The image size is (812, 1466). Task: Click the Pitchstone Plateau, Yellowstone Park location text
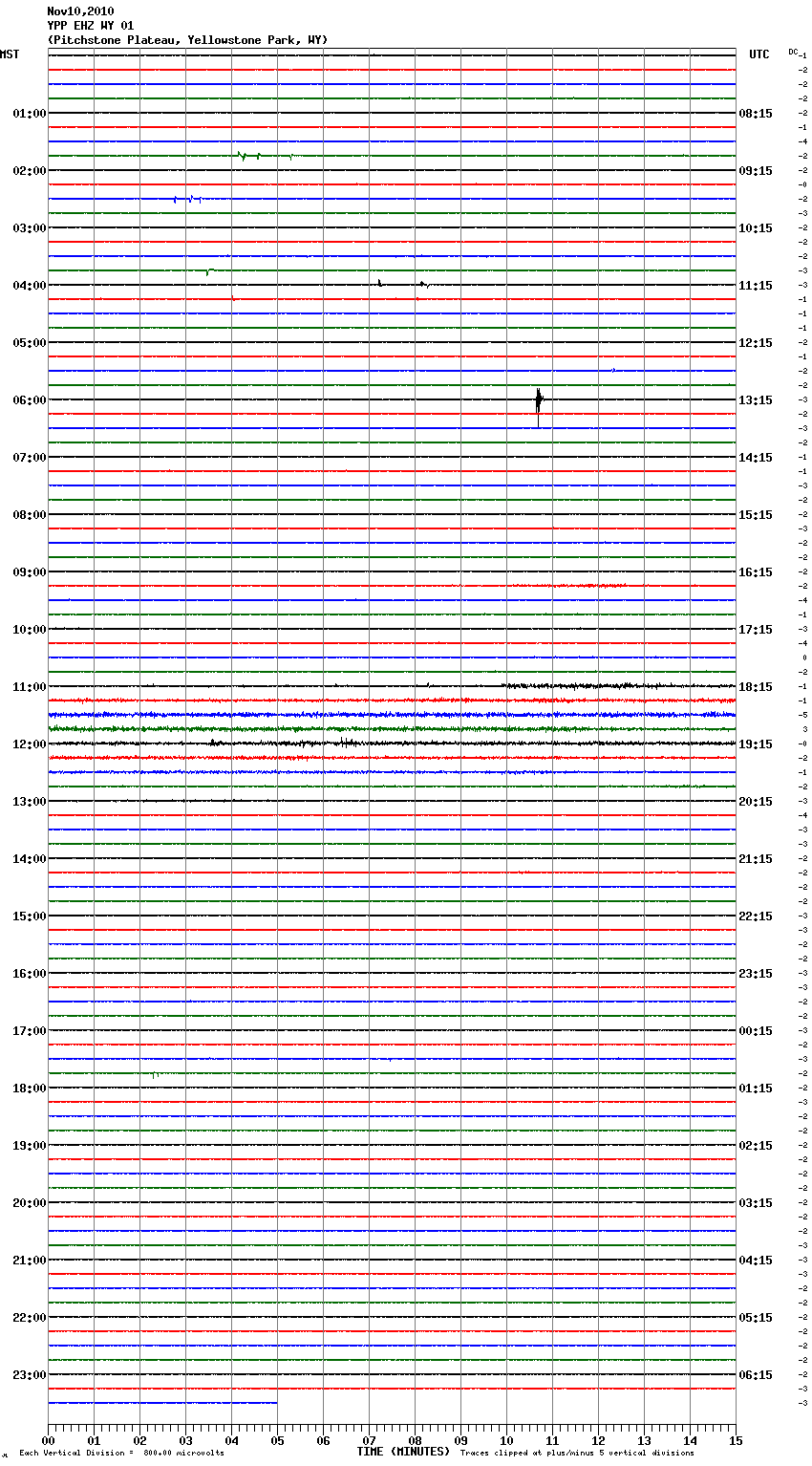(187, 40)
